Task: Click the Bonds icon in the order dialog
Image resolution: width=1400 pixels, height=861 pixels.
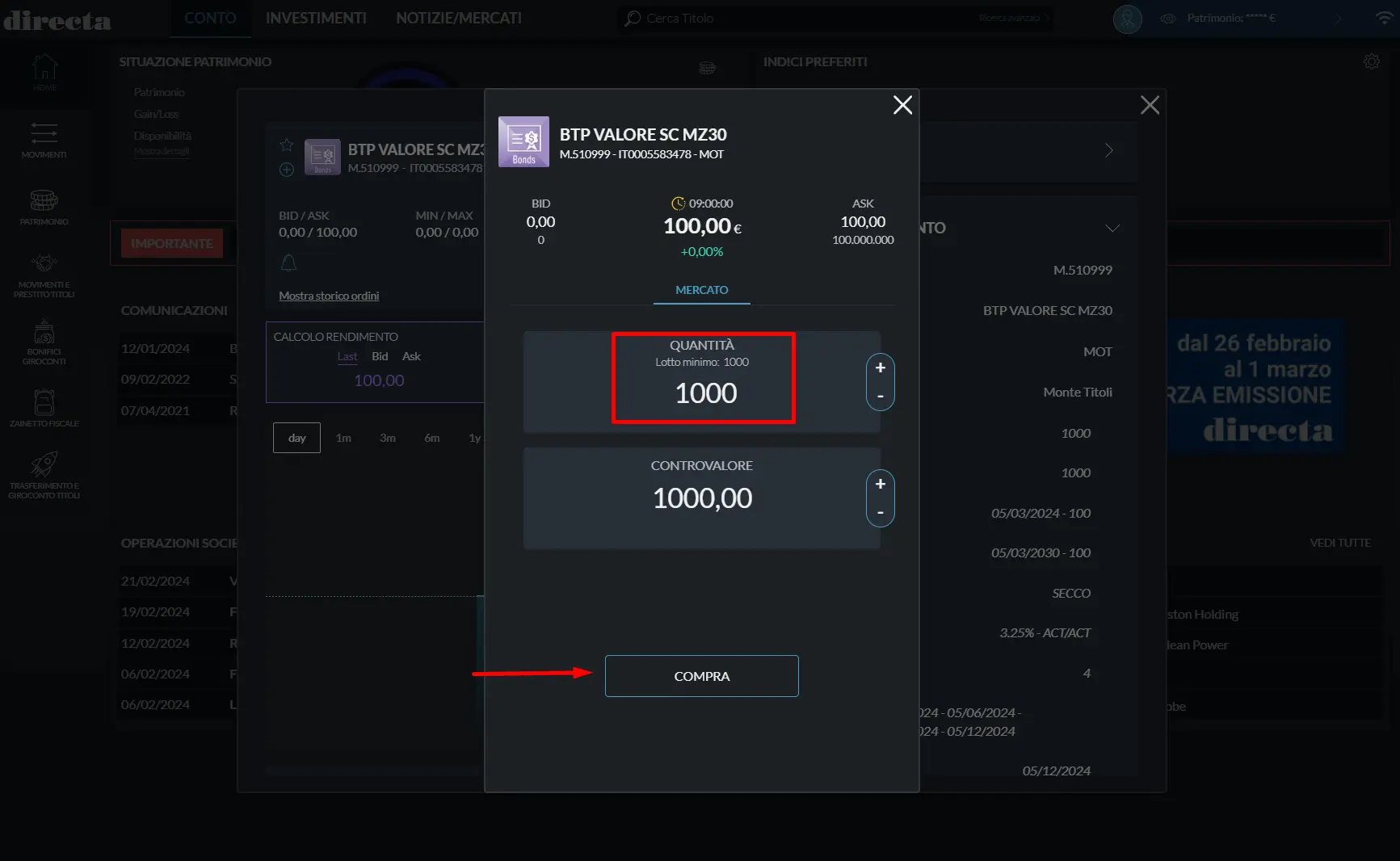Action: tap(523, 142)
